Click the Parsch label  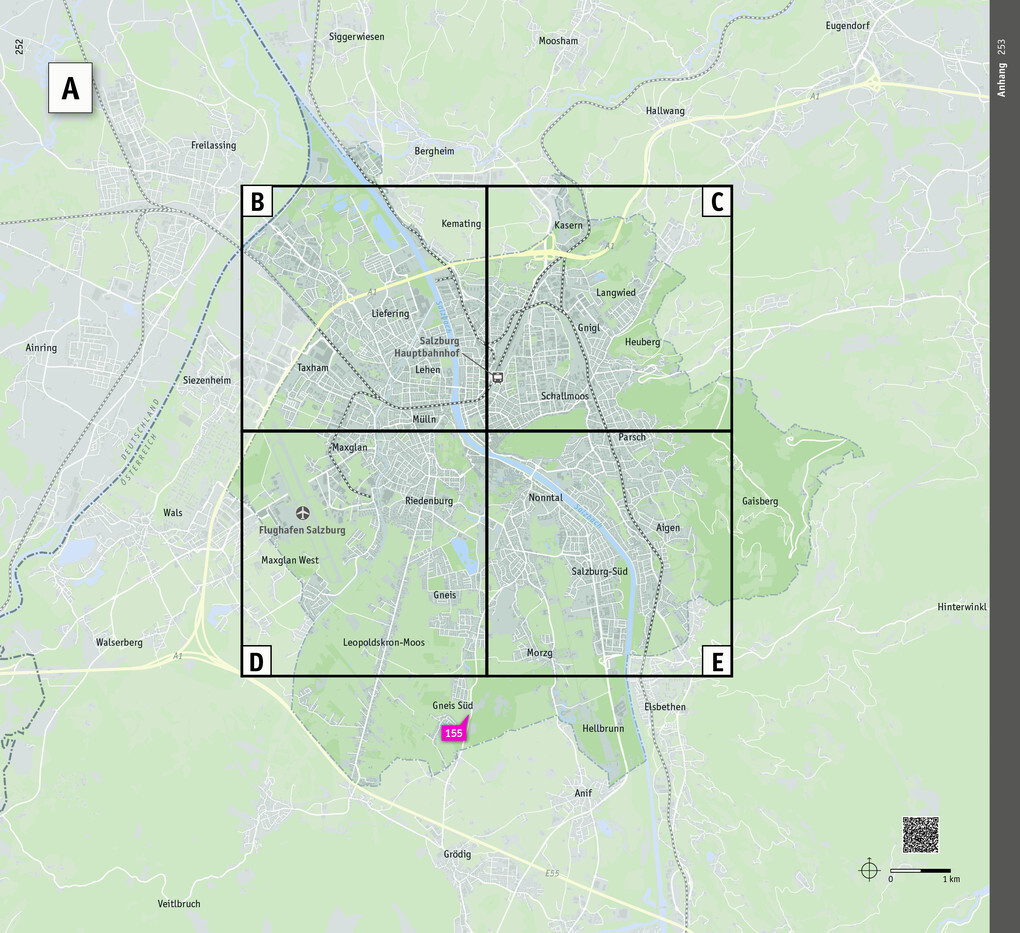632,437
